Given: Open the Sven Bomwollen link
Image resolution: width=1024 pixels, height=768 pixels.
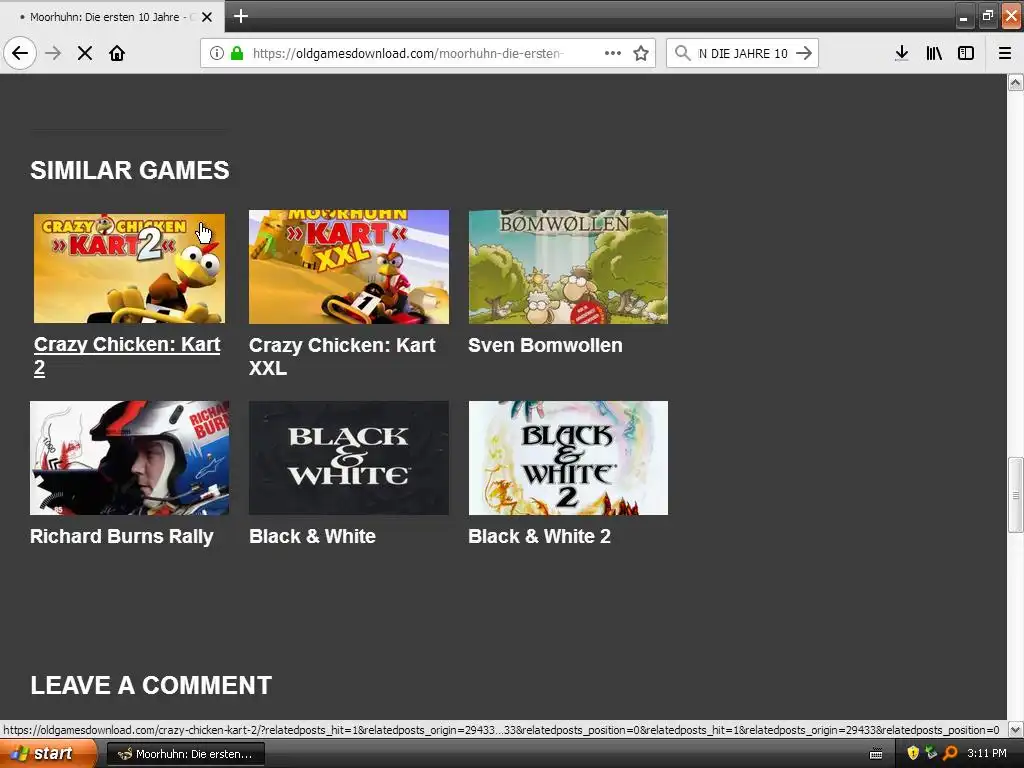Looking at the screenshot, I should (545, 345).
